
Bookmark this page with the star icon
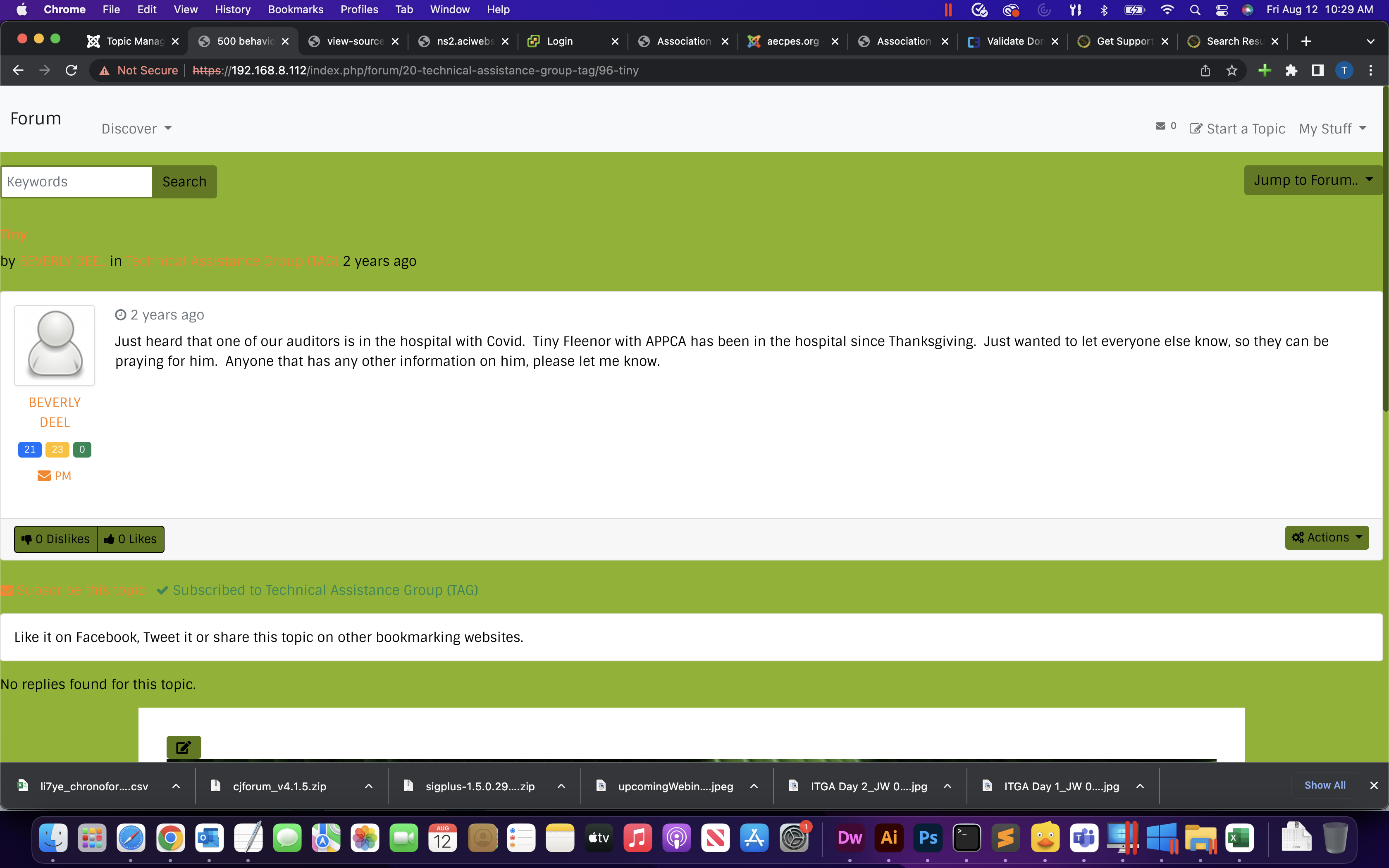1232,70
